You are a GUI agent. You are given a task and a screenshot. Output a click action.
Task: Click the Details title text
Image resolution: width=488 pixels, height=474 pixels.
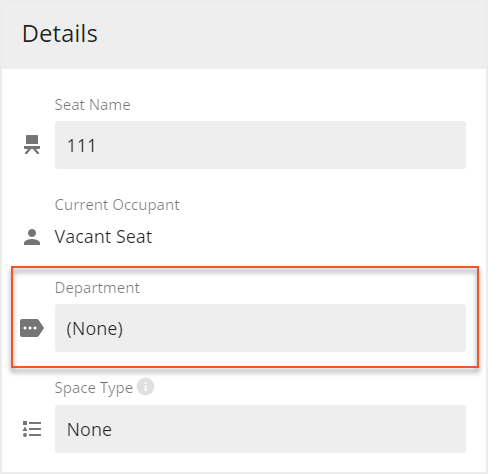(60, 34)
